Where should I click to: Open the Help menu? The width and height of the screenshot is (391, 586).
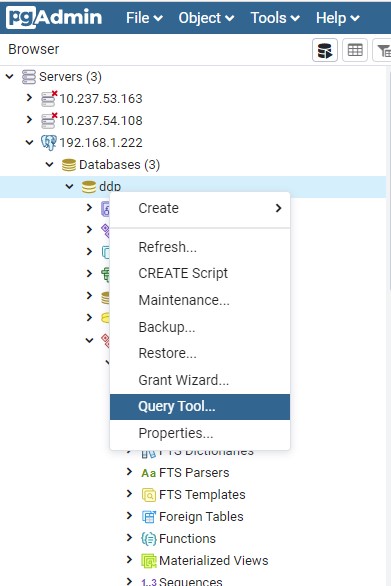click(x=338, y=18)
